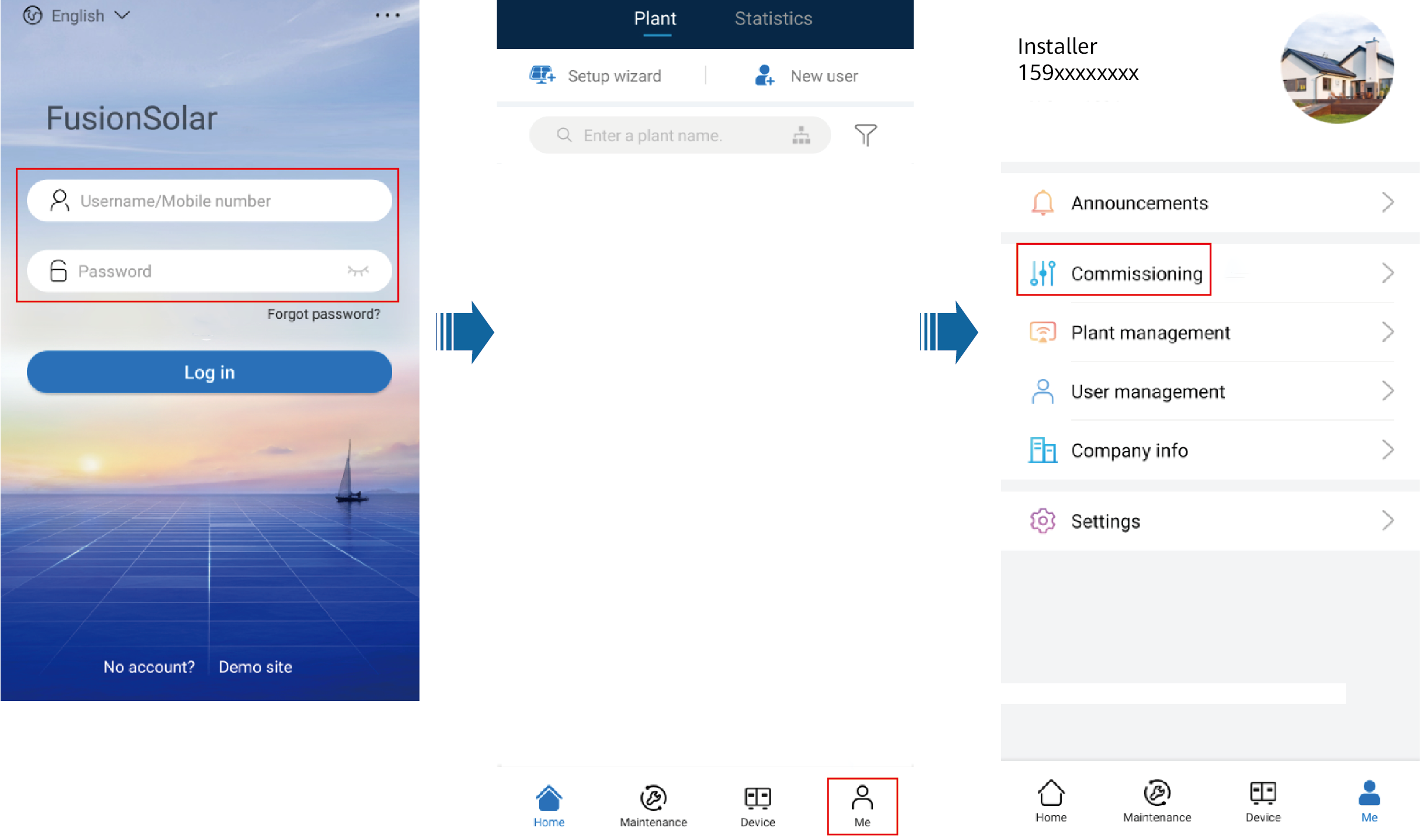This screenshot has height=840, width=1420.
Task: Open the New user label
Action: pos(824,76)
